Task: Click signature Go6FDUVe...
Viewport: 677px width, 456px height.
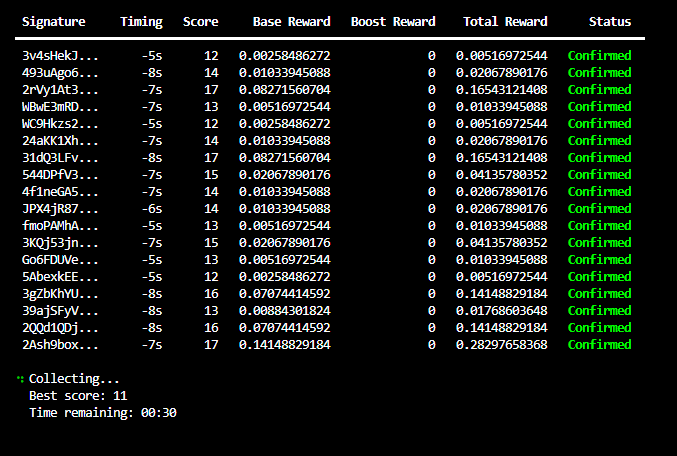Action: coord(60,260)
